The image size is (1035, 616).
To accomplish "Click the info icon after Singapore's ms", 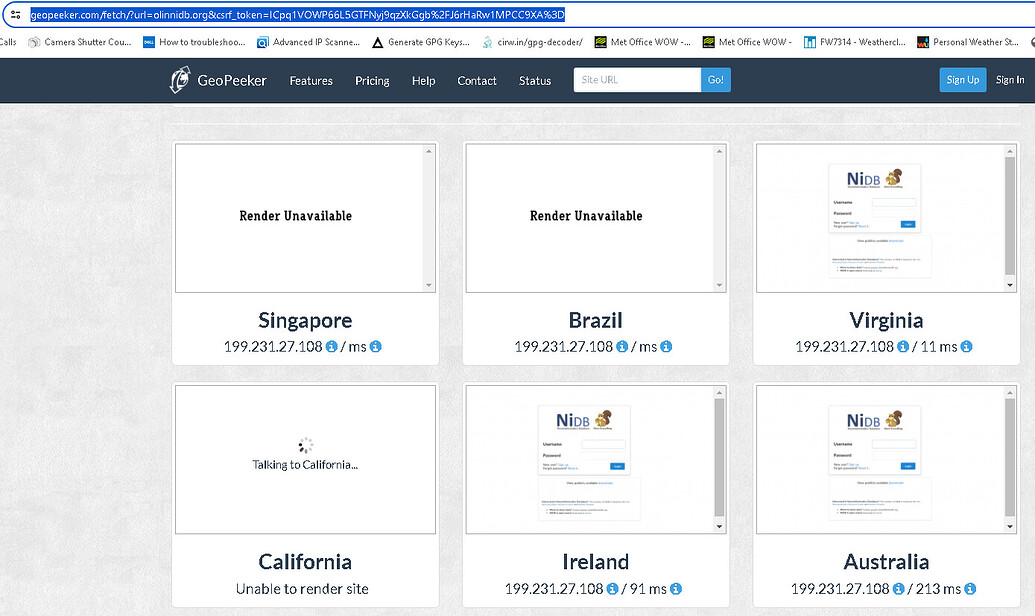I will 376,347.
